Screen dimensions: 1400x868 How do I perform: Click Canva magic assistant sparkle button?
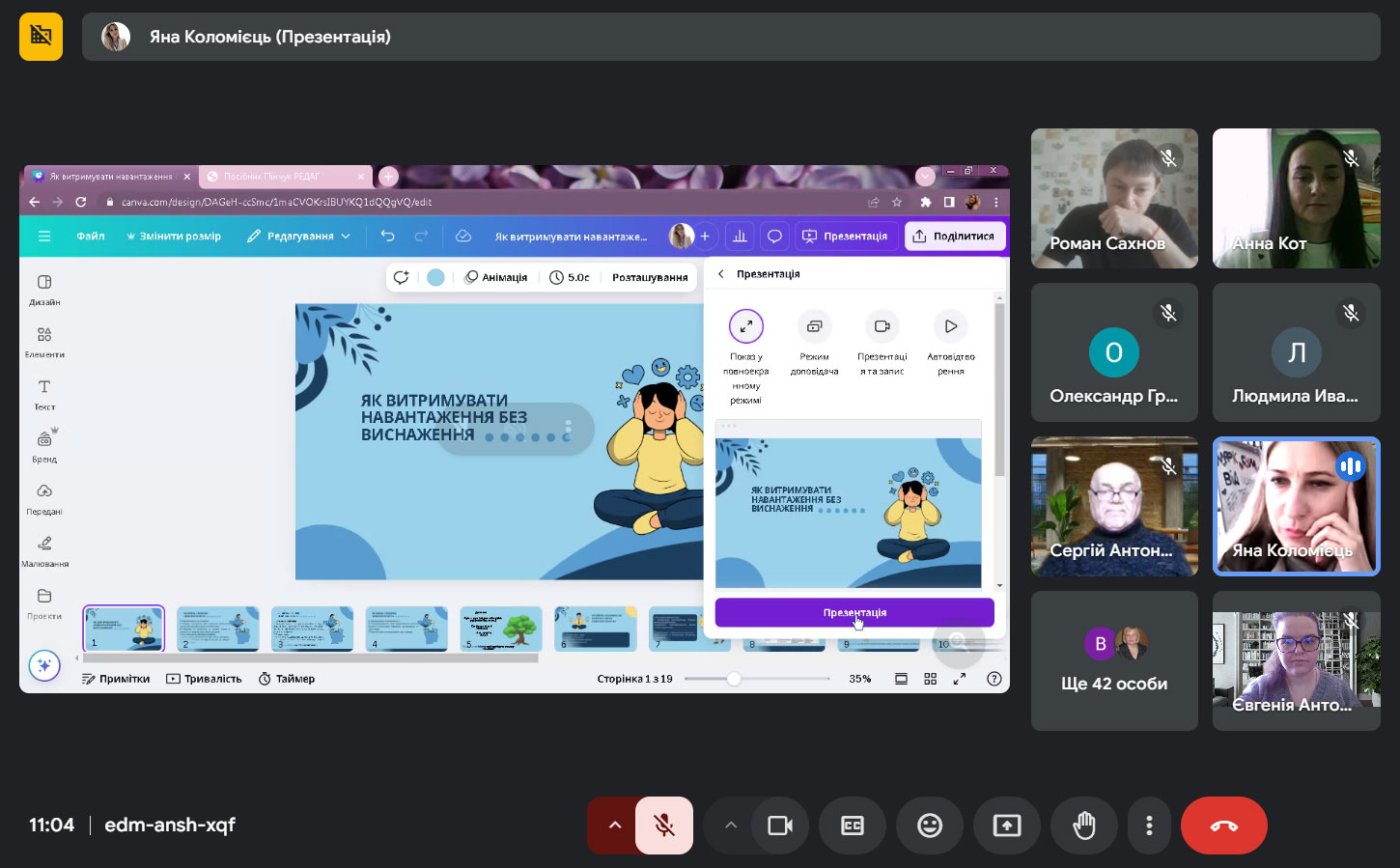click(x=44, y=666)
